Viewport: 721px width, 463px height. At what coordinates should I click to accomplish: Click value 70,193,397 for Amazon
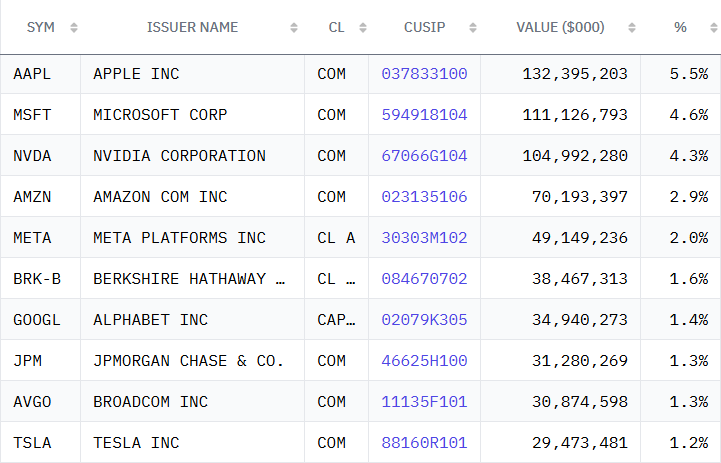[580, 197]
